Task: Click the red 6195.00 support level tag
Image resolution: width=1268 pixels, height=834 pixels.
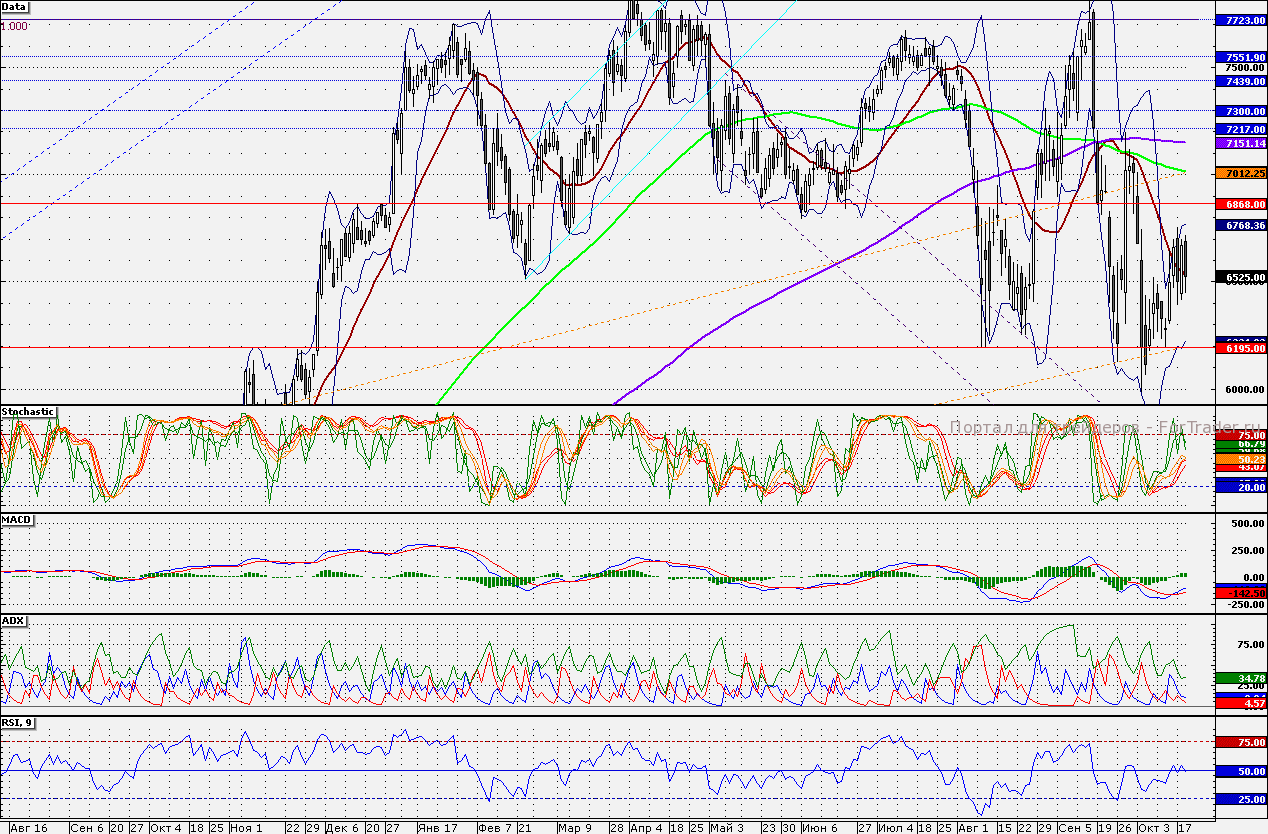Action: tap(1239, 348)
